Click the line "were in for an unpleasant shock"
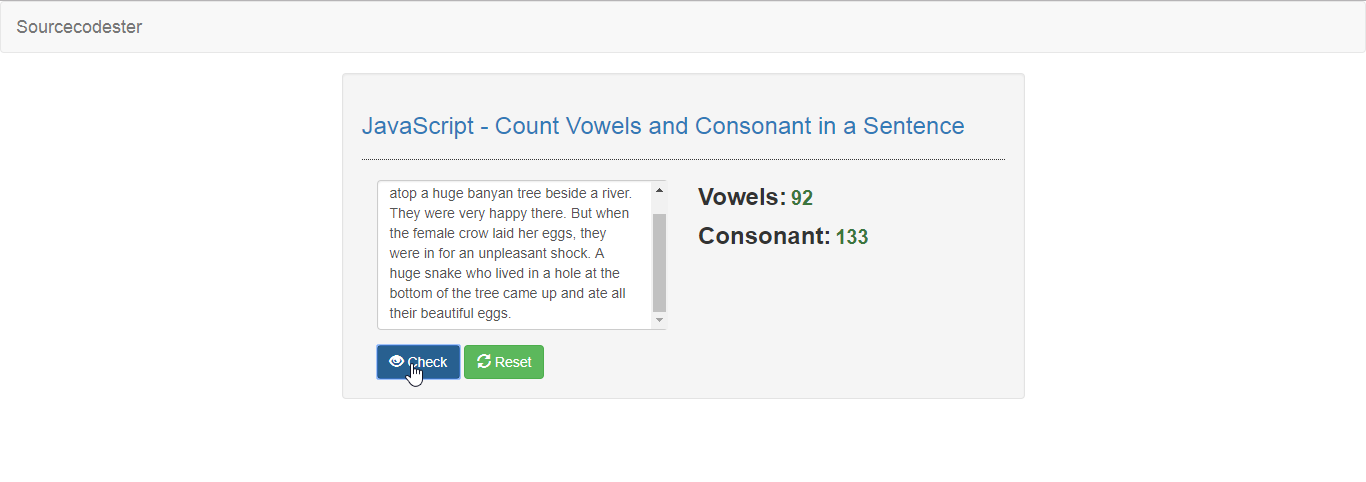Screen dimensions: 1366x482 [497, 253]
